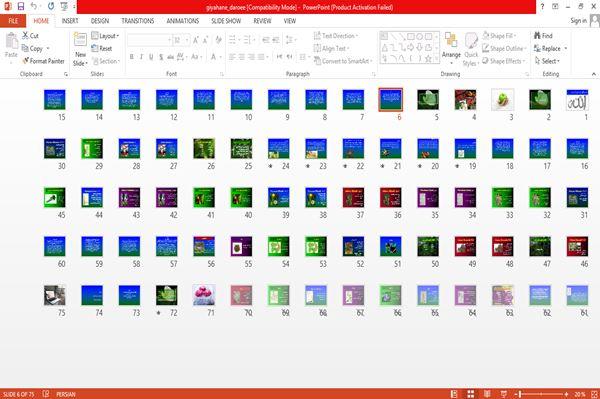Select slide 15 thumbnail

[x=55, y=99]
